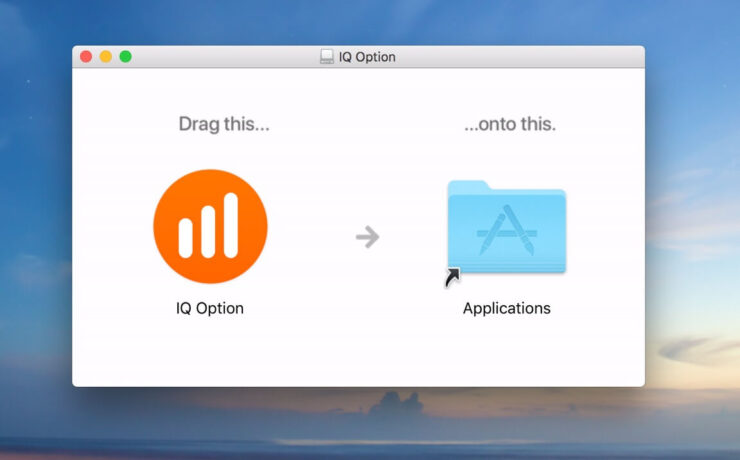Minimize the window with the yellow button
740x460 pixels.
point(106,57)
